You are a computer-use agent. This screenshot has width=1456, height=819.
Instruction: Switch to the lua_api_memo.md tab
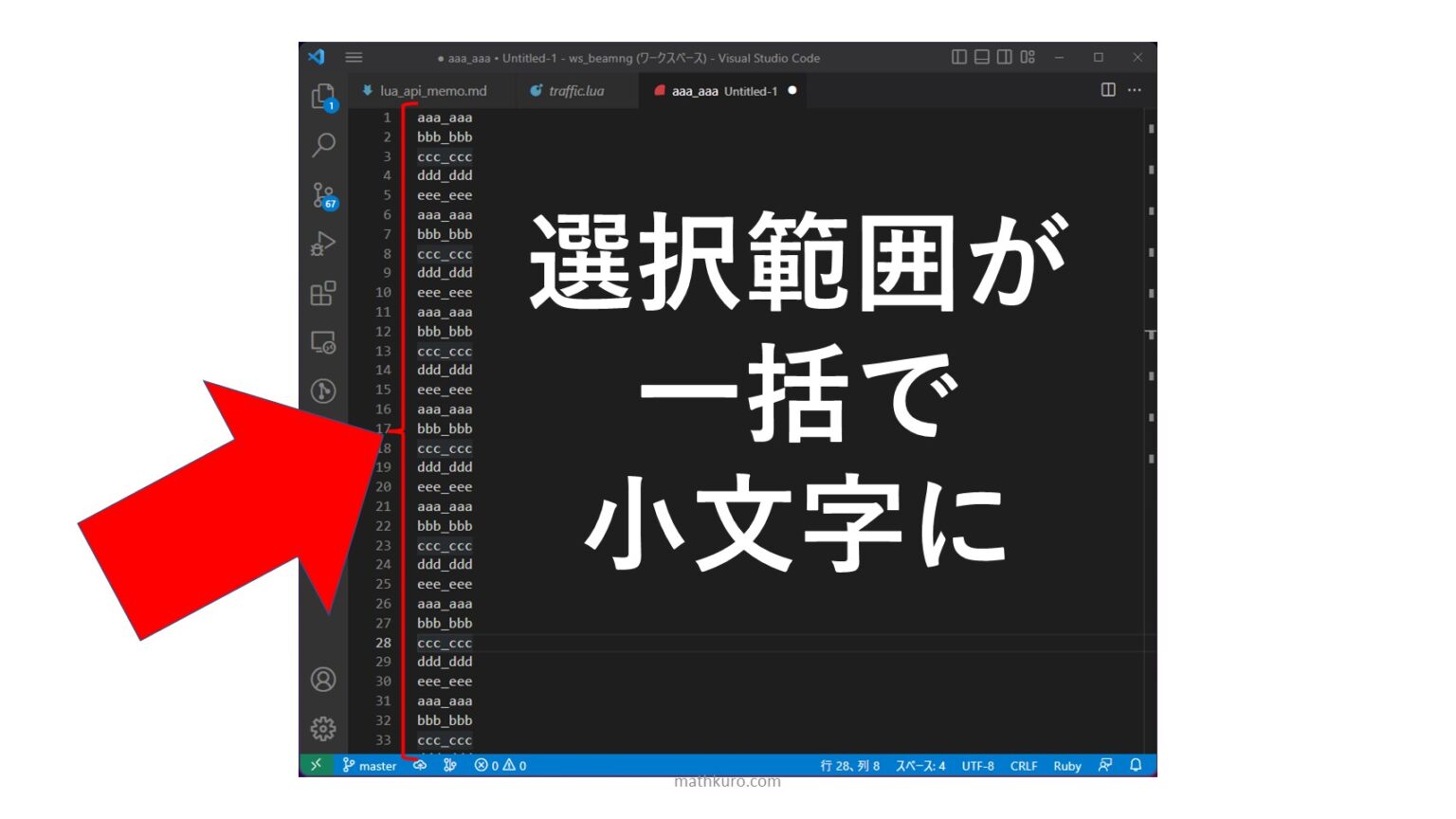click(431, 91)
